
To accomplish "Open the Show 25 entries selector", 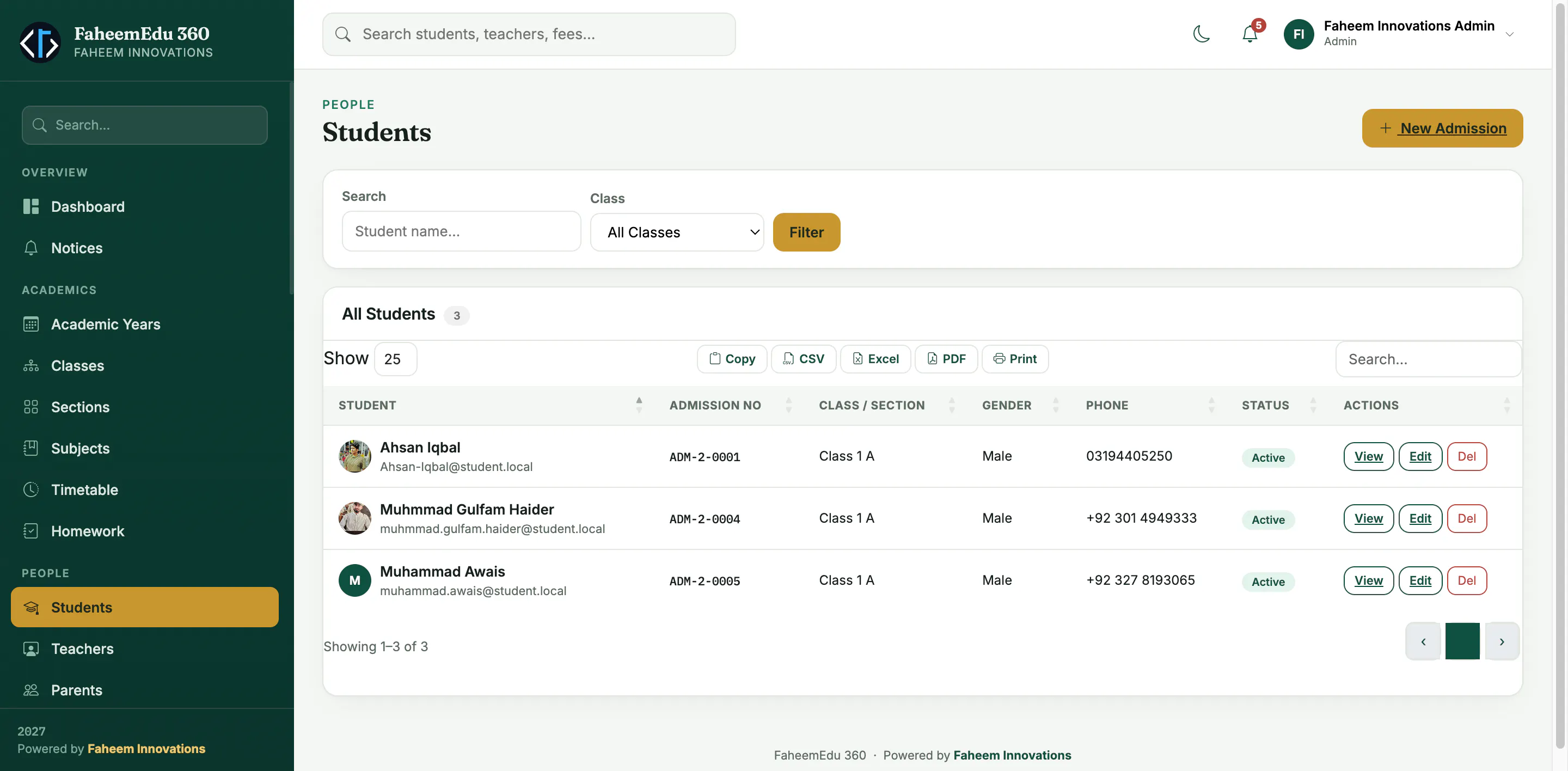I will point(396,359).
